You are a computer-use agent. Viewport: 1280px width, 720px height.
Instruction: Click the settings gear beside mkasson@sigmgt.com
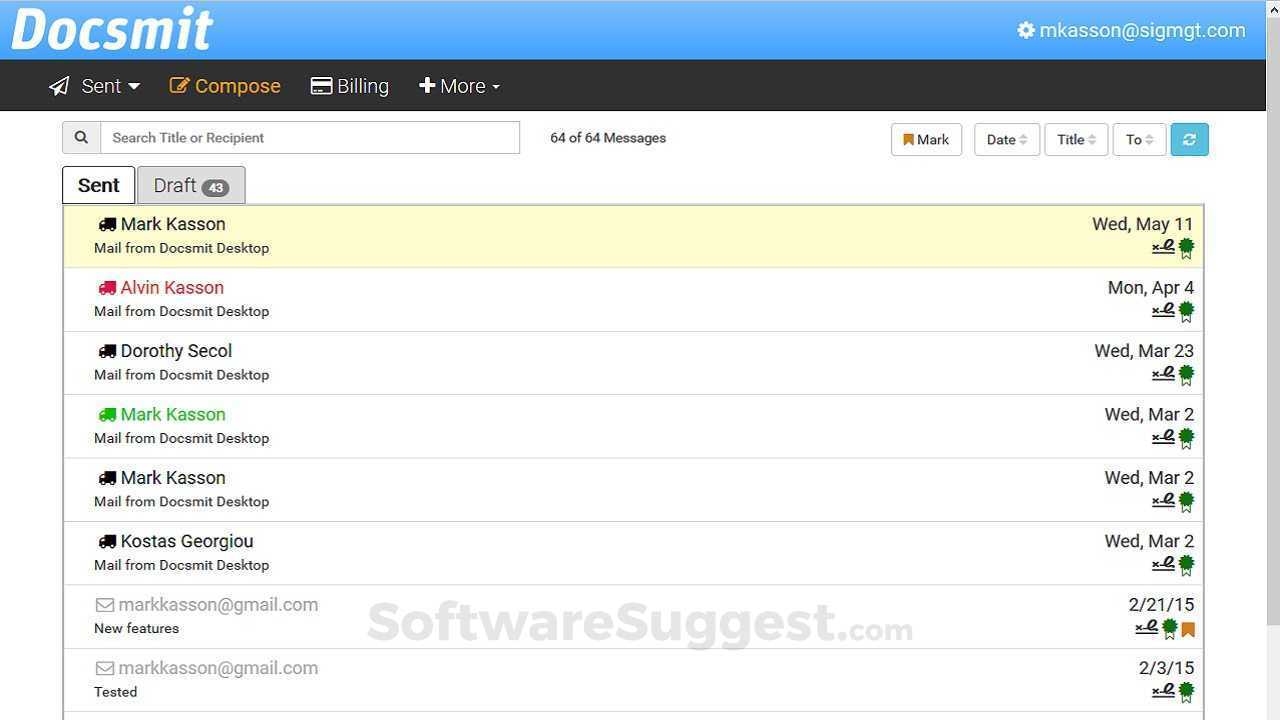[x=1026, y=30]
